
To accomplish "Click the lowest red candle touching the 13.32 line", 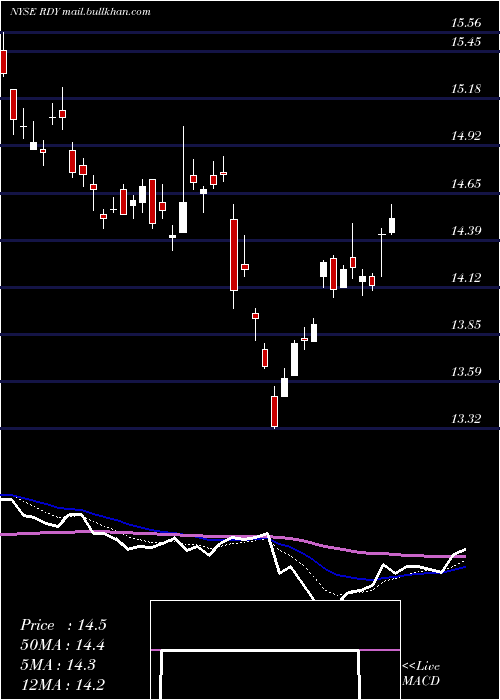I will coord(274,411).
